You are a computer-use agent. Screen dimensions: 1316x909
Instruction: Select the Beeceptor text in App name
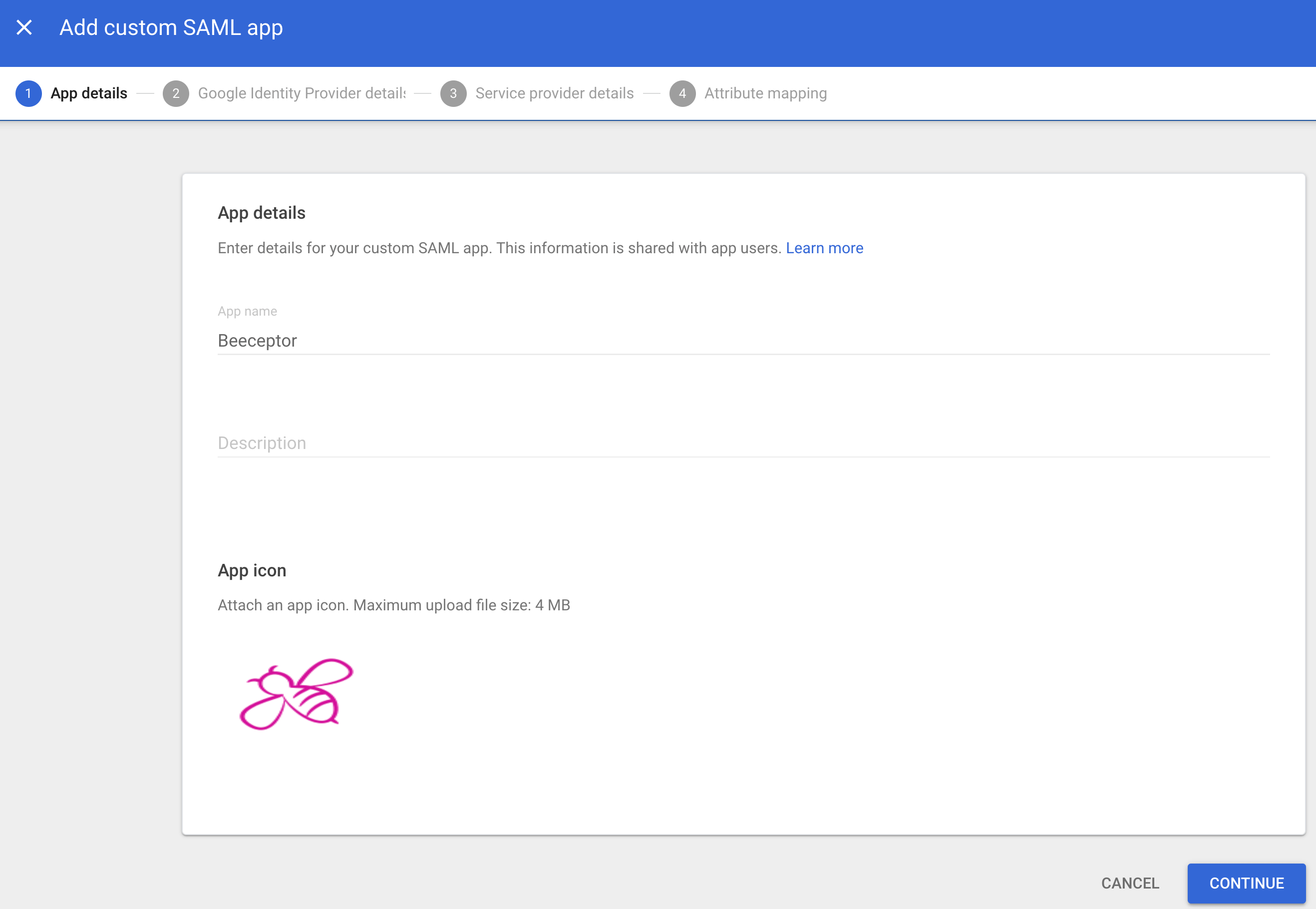[257, 341]
